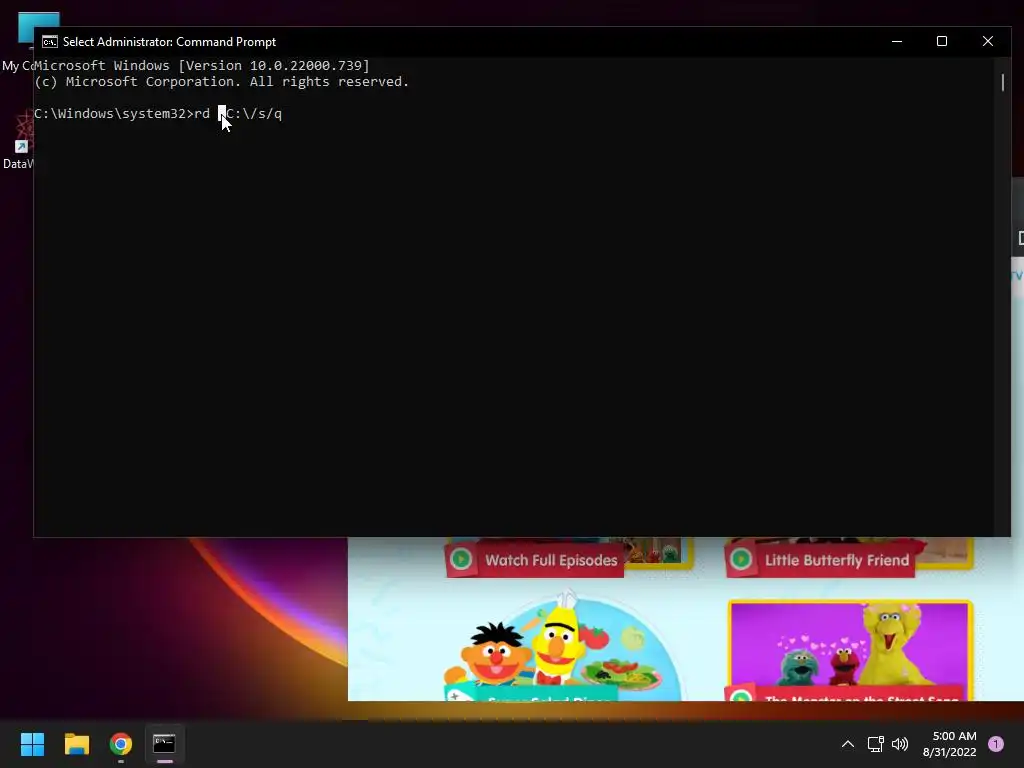Open the notification count badge

[996, 744]
